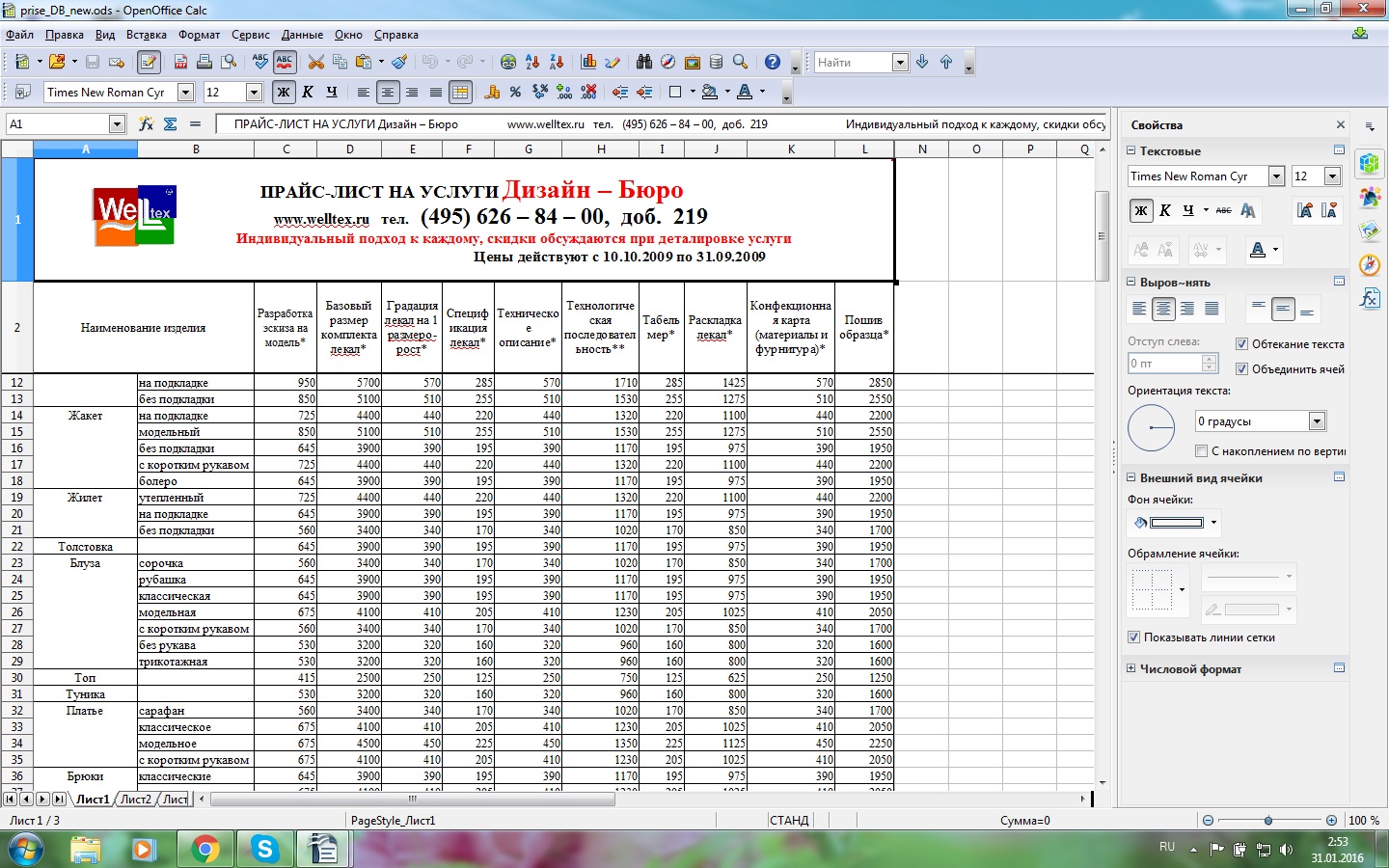Open Find & Replace binoculars icon

(x=643, y=62)
